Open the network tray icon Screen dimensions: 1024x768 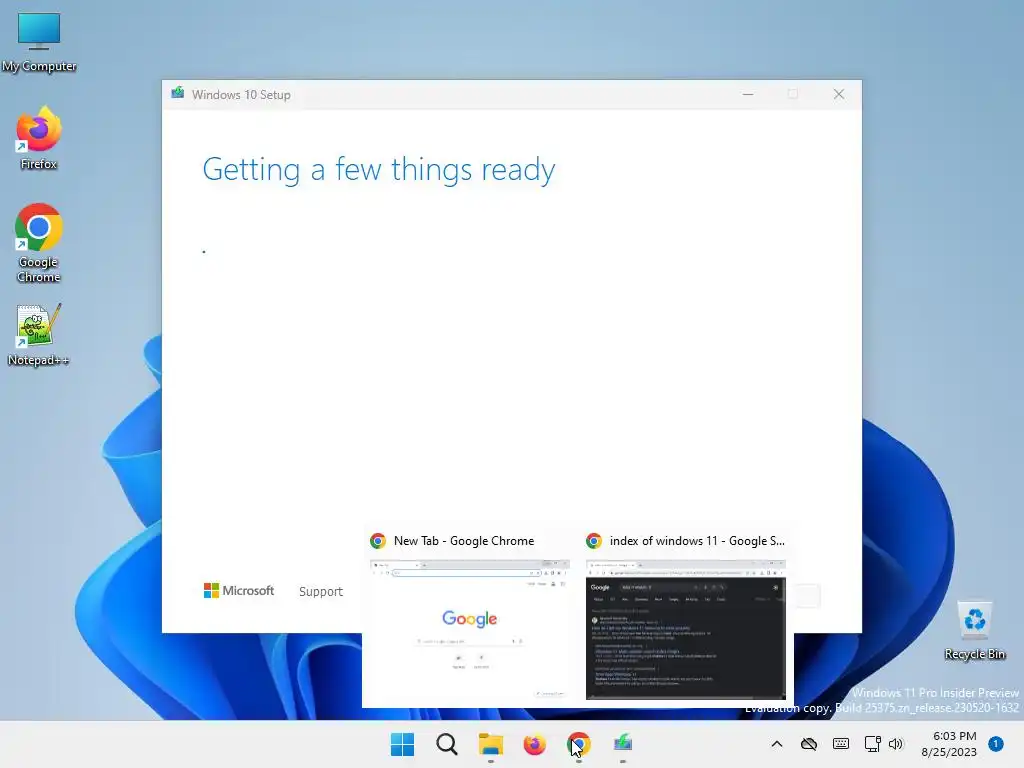tap(872, 744)
